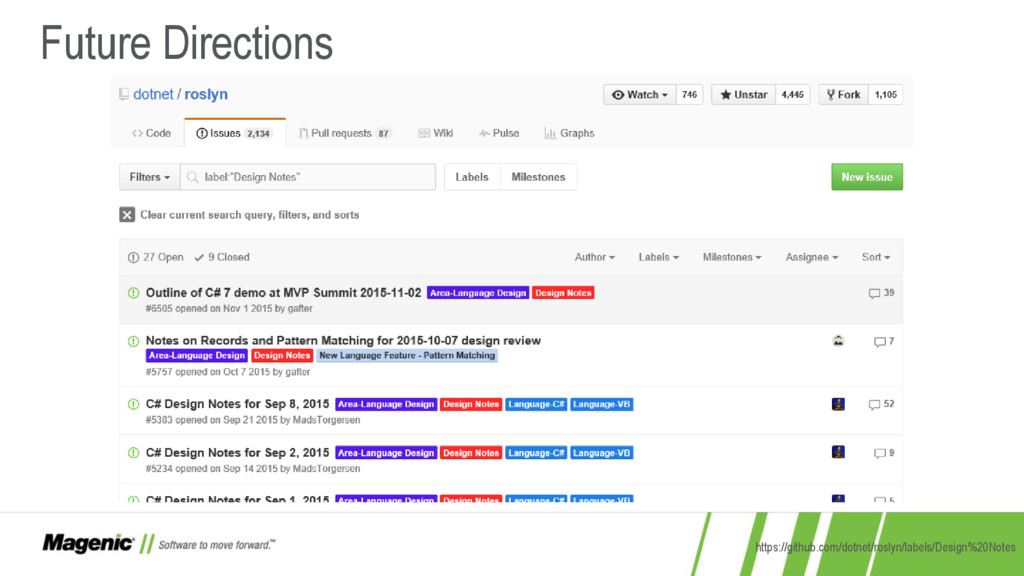Show the 27 Open issues
Screen dimensions: 1024x576
[x=155, y=257]
